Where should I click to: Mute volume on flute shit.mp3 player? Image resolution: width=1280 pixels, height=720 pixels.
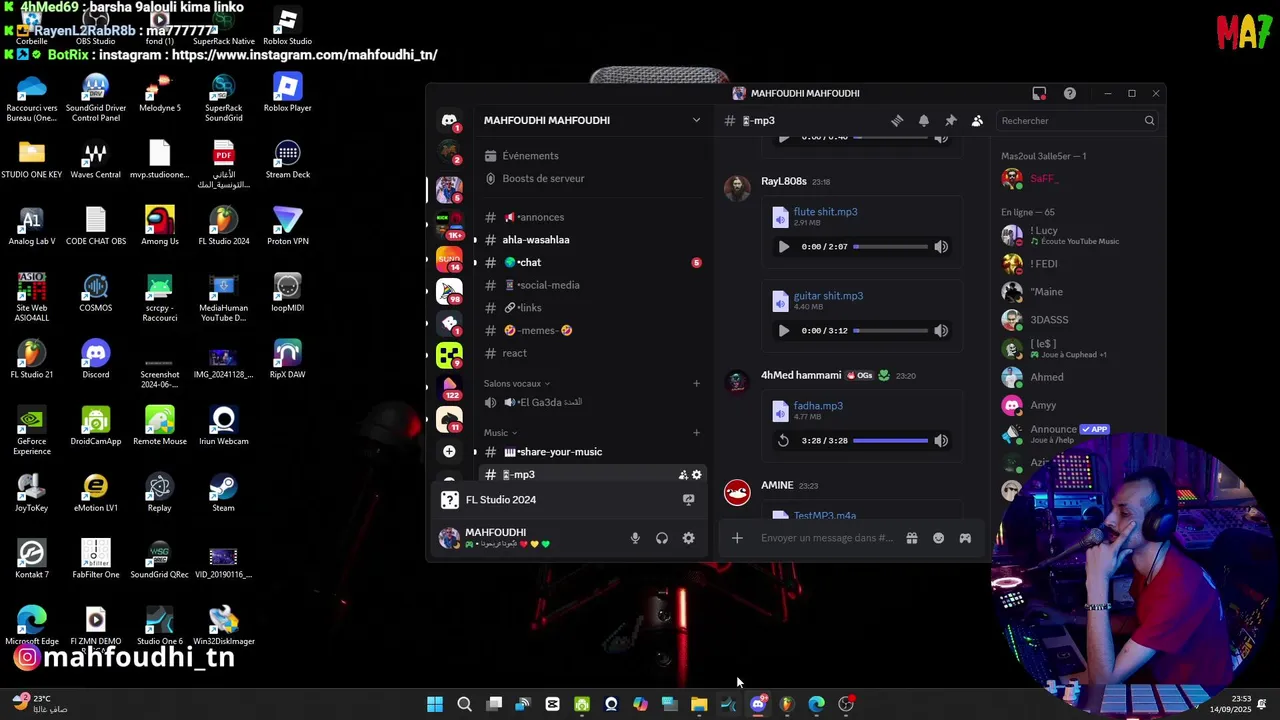pyautogui.click(x=941, y=247)
